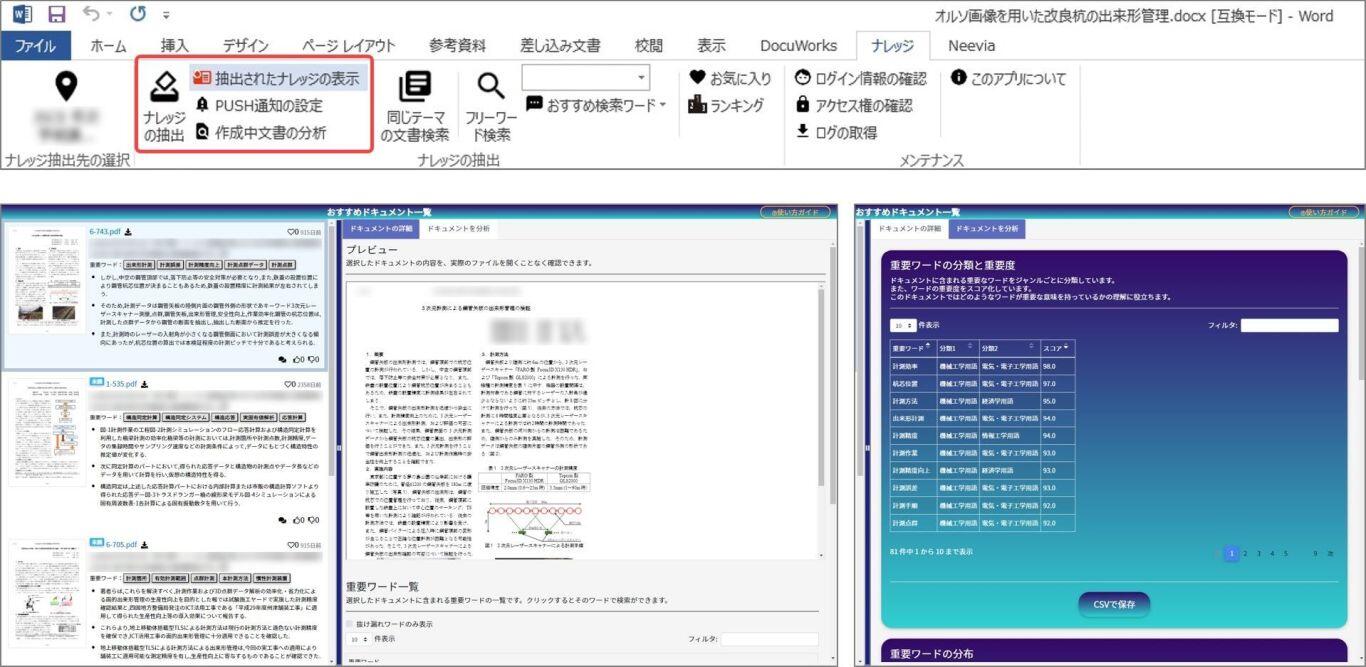This screenshot has height=667, width=1366.
Task: Open 同じテーマの文書検索 from the ribbon
Action: tap(414, 89)
